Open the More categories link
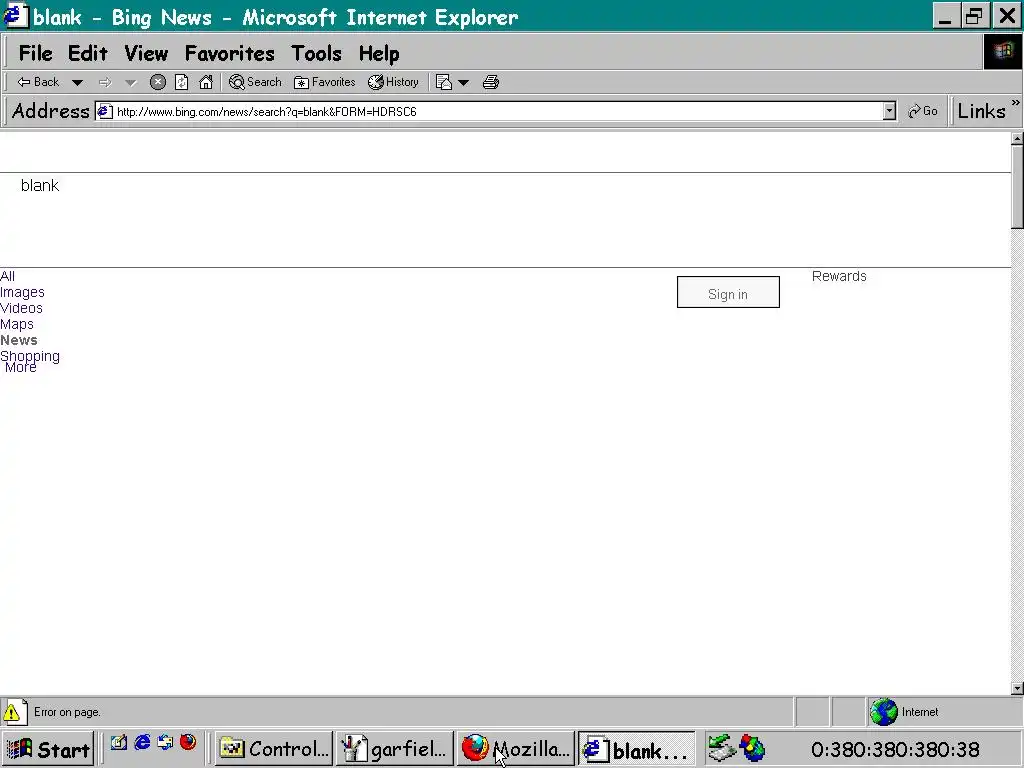The height and width of the screenshot is (768, 1024). [20, 368]
